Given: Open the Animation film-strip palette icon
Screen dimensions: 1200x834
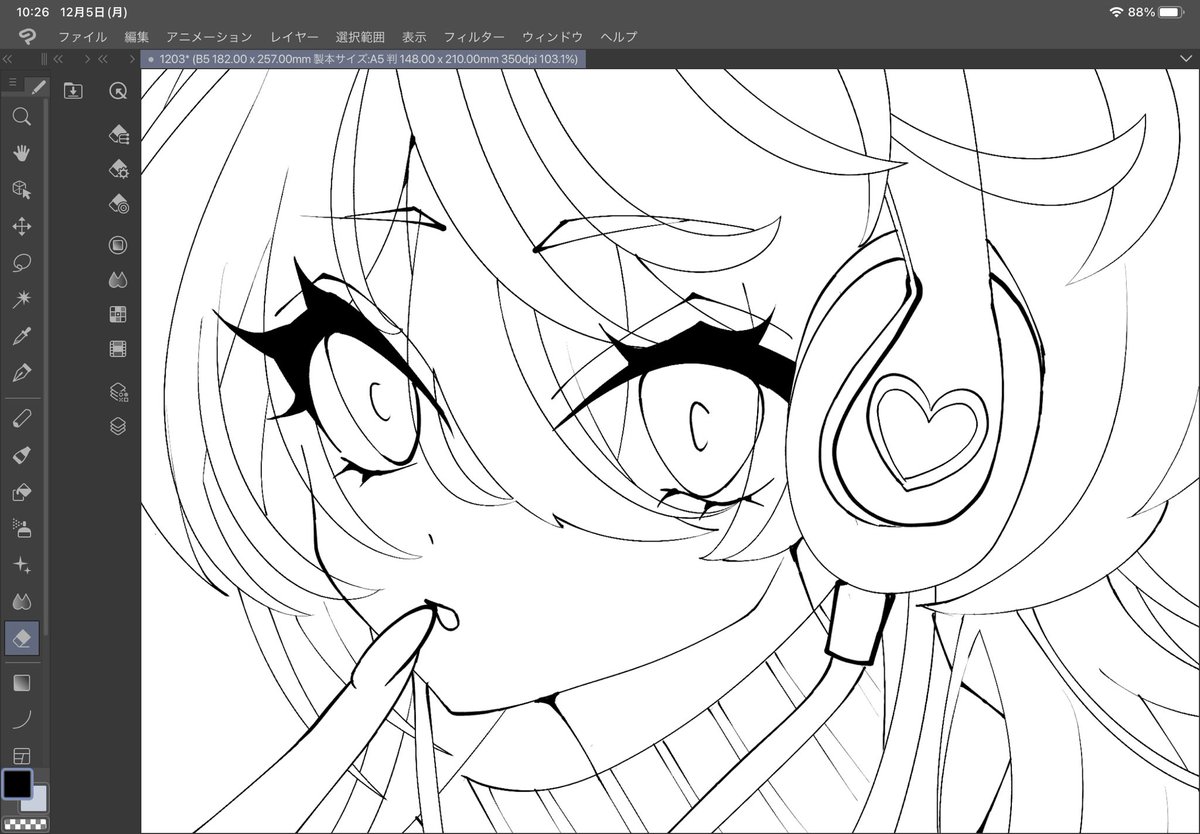Looking at the screenshot, I should pos(118,349).
